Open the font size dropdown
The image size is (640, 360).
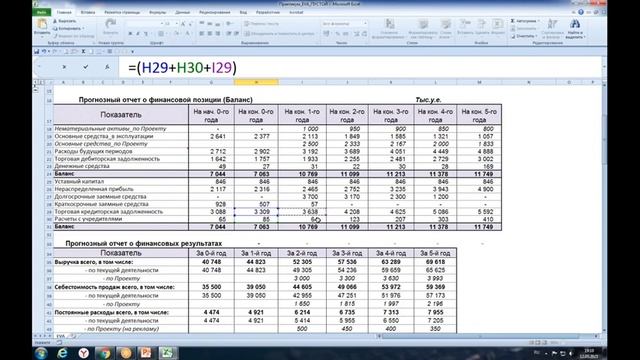coord(176,24)
